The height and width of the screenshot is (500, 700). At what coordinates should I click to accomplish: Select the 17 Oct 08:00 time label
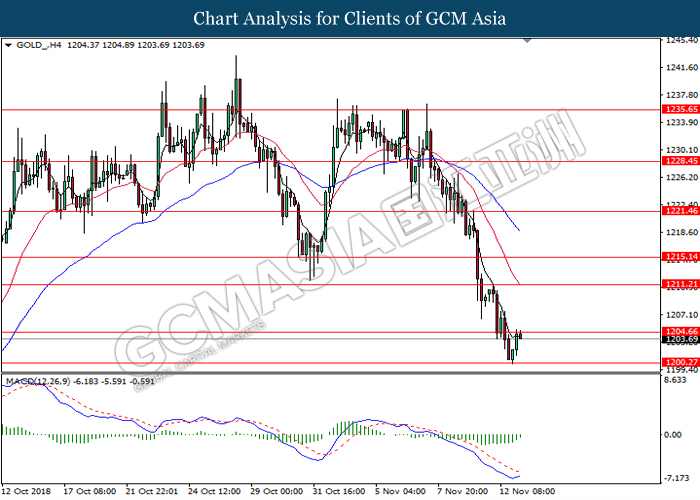[x=90, y=491]
